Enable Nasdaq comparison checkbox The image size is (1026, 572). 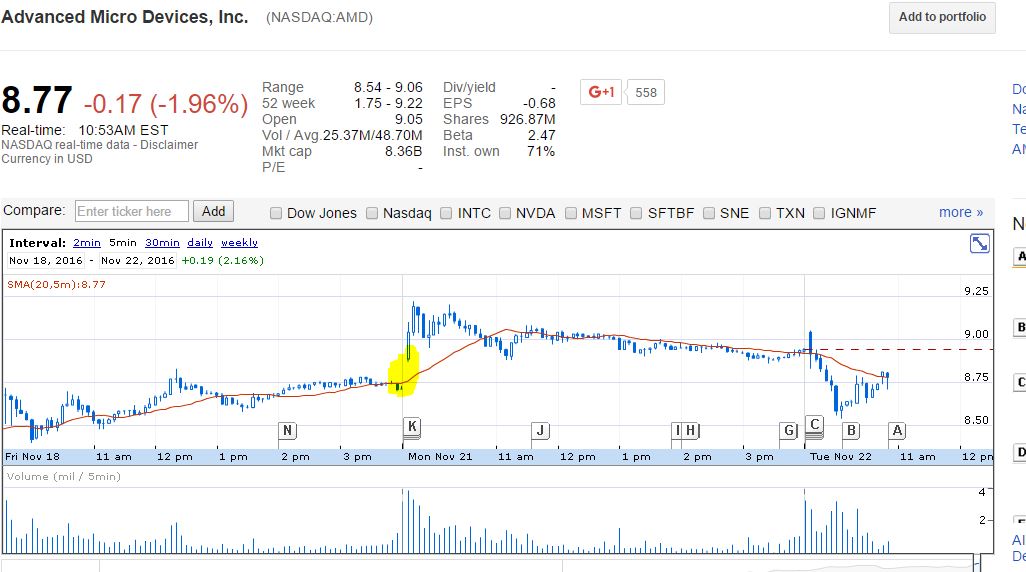(372, 213)
